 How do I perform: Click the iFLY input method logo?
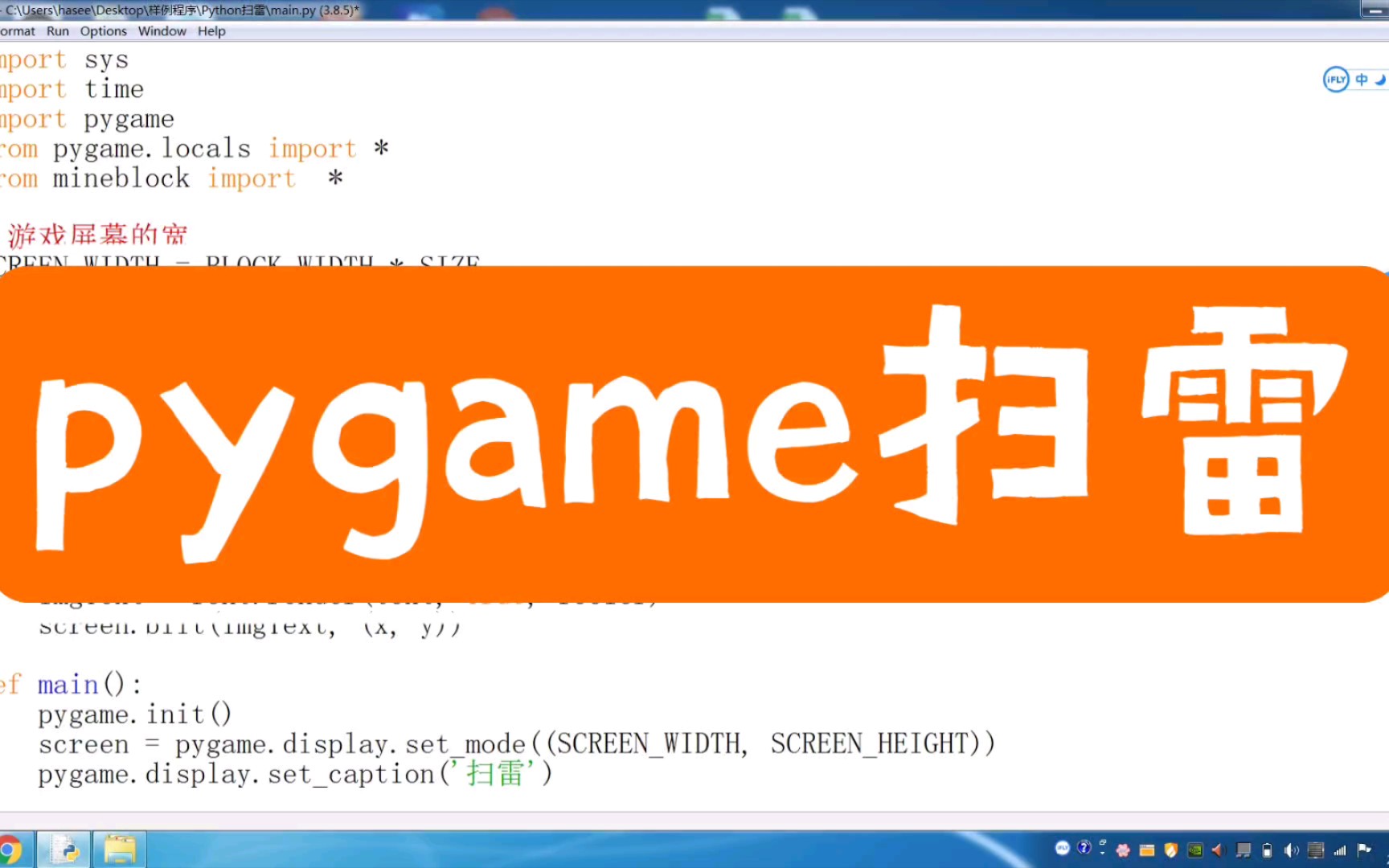coord(1335,80)
